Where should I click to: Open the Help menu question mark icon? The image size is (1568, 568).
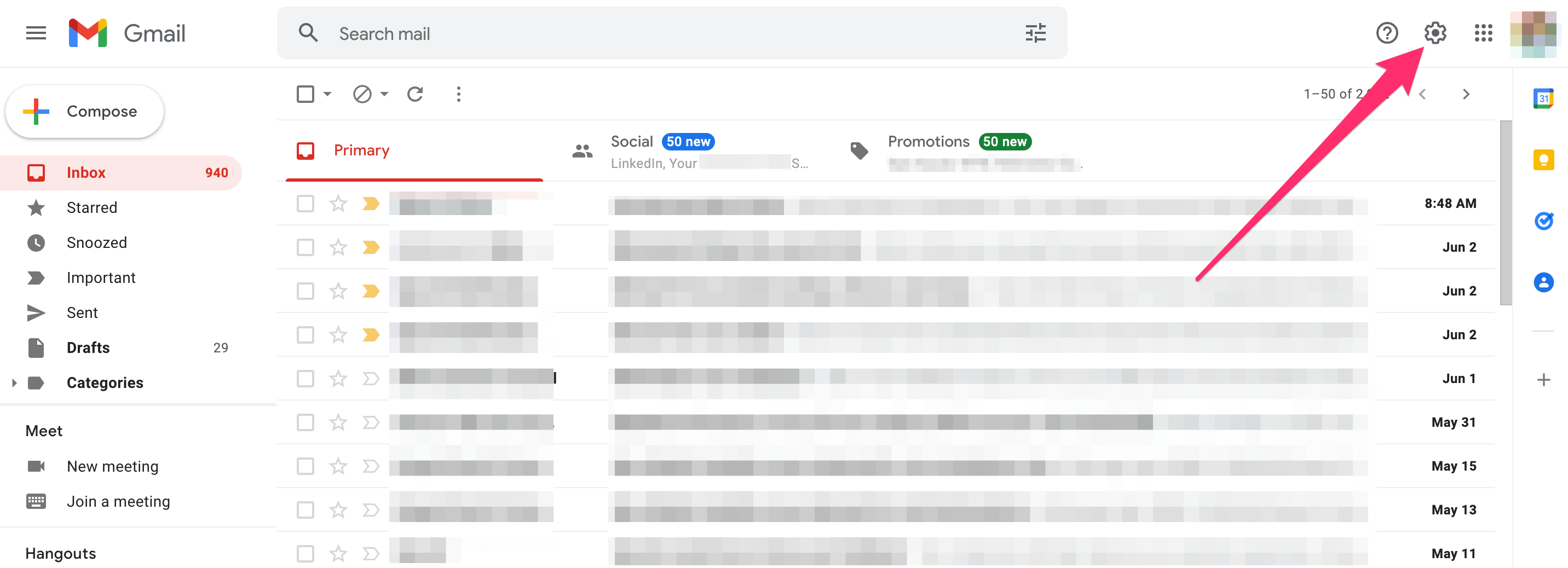coord(1388,33)
